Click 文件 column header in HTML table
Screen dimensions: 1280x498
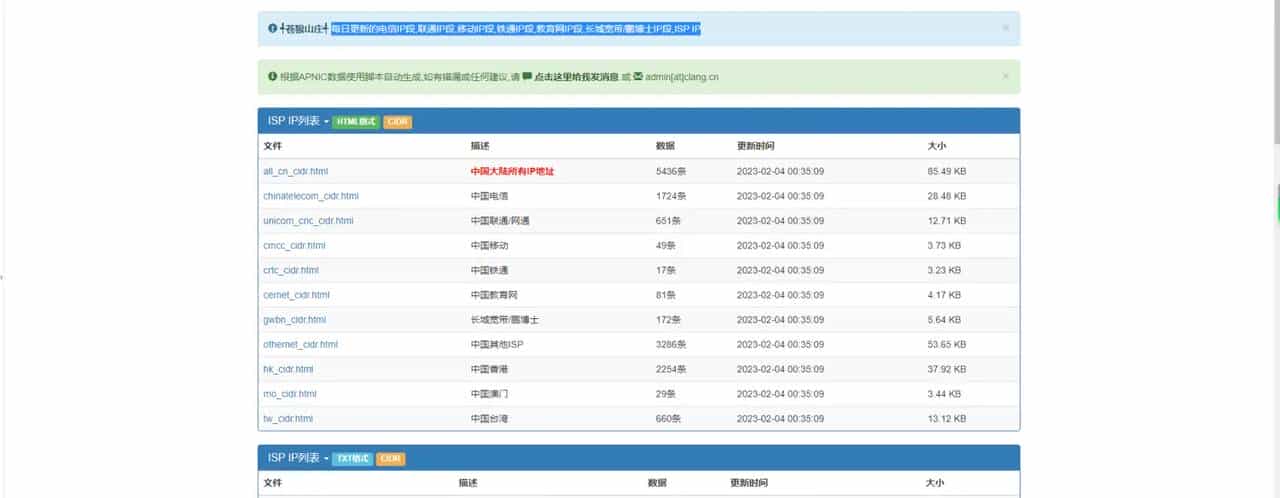coord(273,146)
